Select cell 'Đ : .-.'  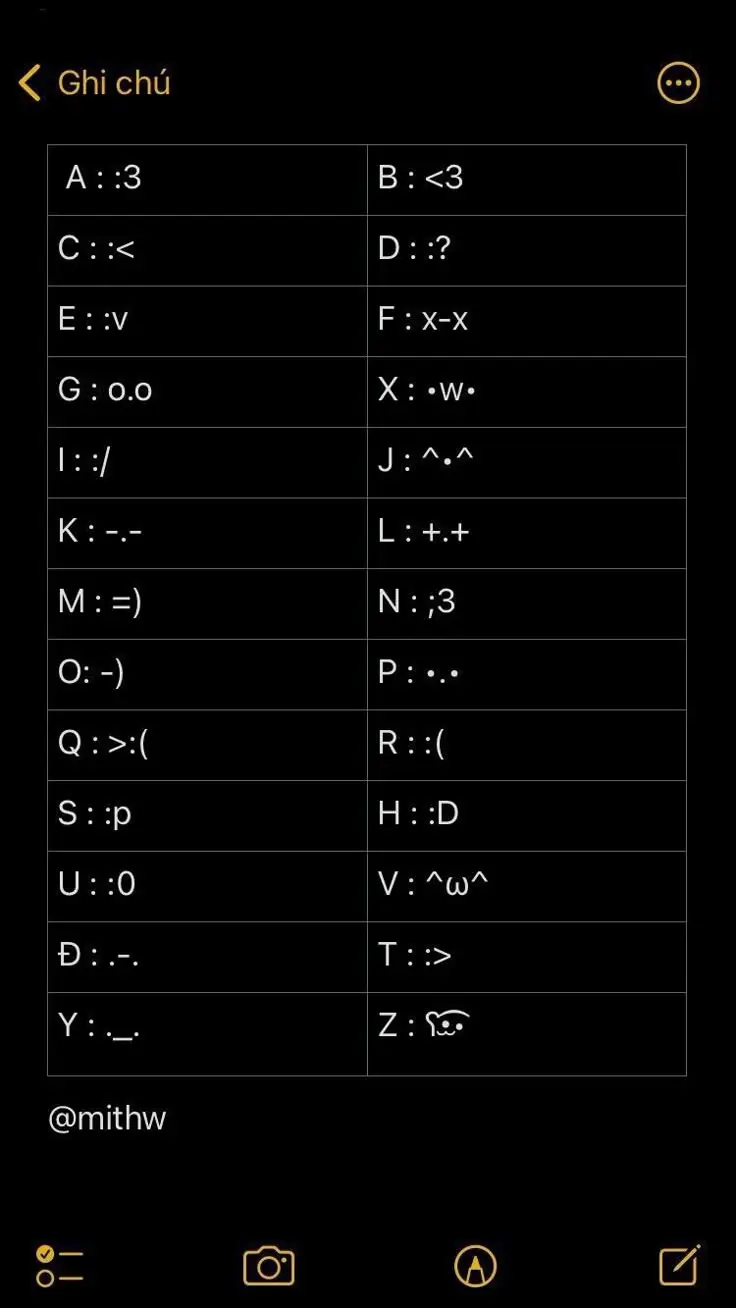207,957
